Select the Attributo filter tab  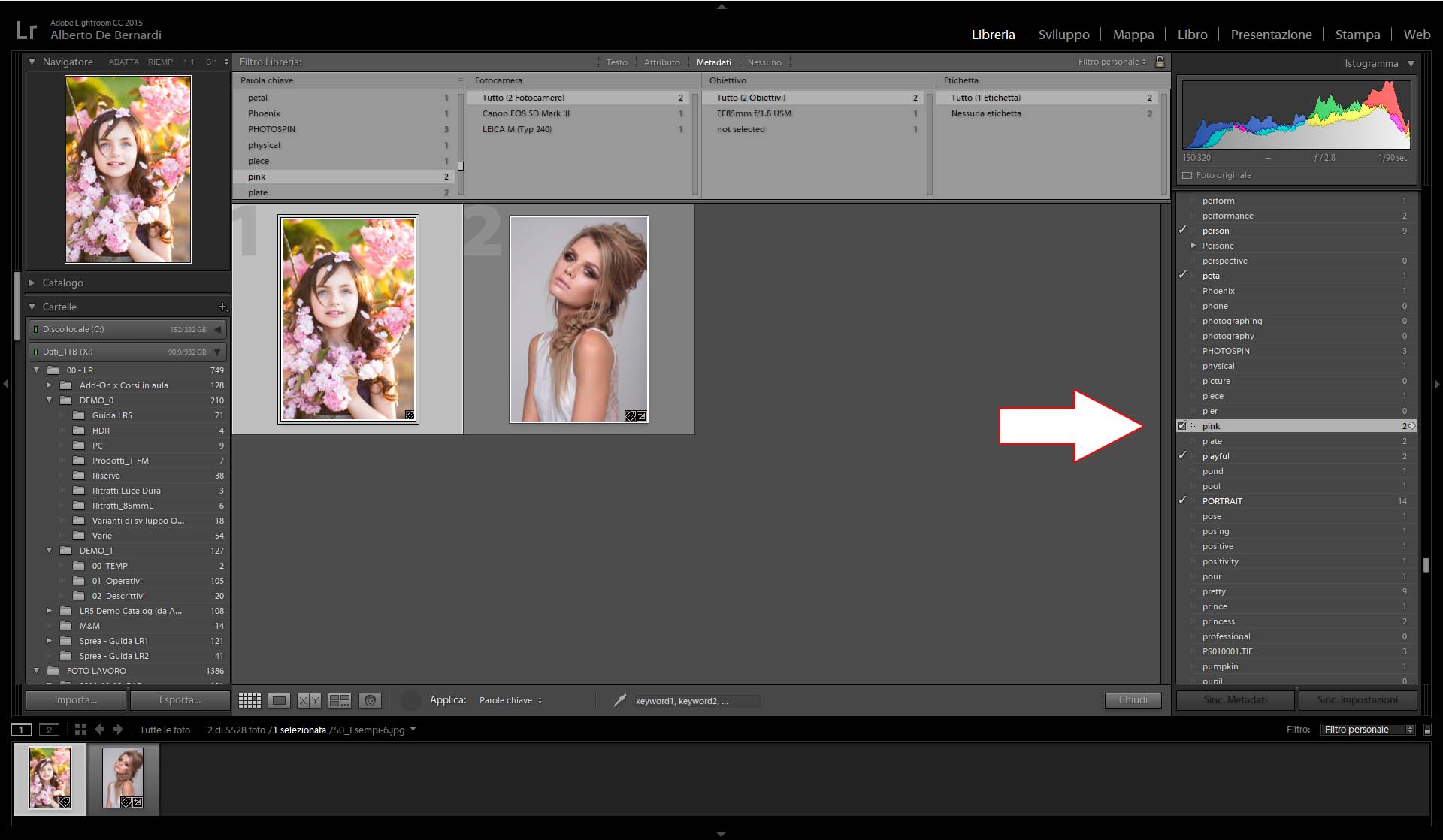coord(661,62)
